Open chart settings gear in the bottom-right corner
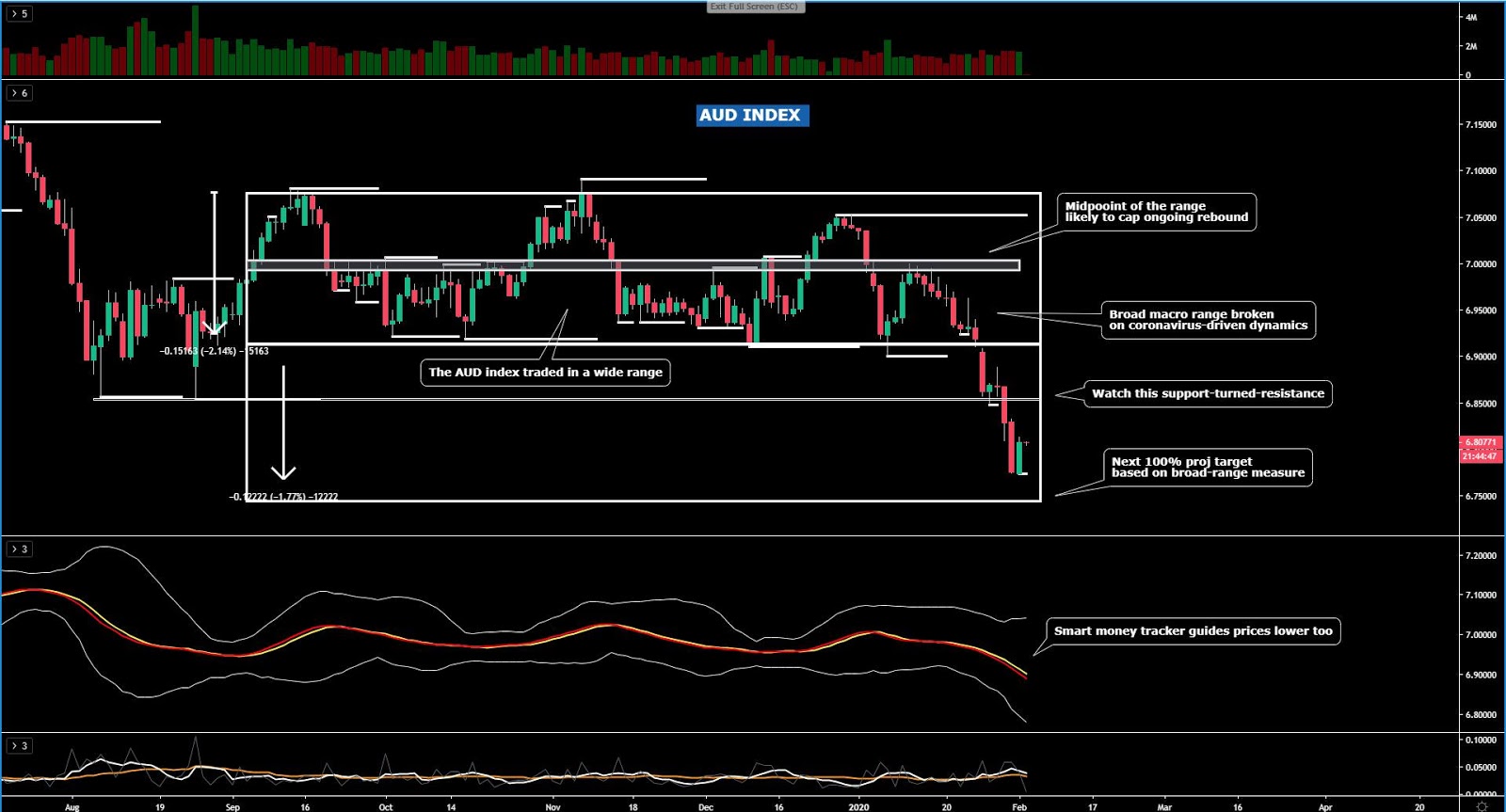This screenshot has height=812, width=1506. click(1482, 806)
